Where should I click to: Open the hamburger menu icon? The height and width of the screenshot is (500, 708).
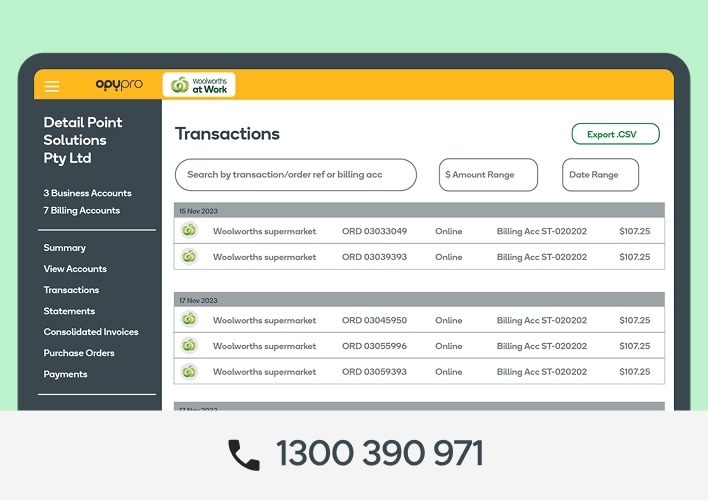[x=52, y=86]
